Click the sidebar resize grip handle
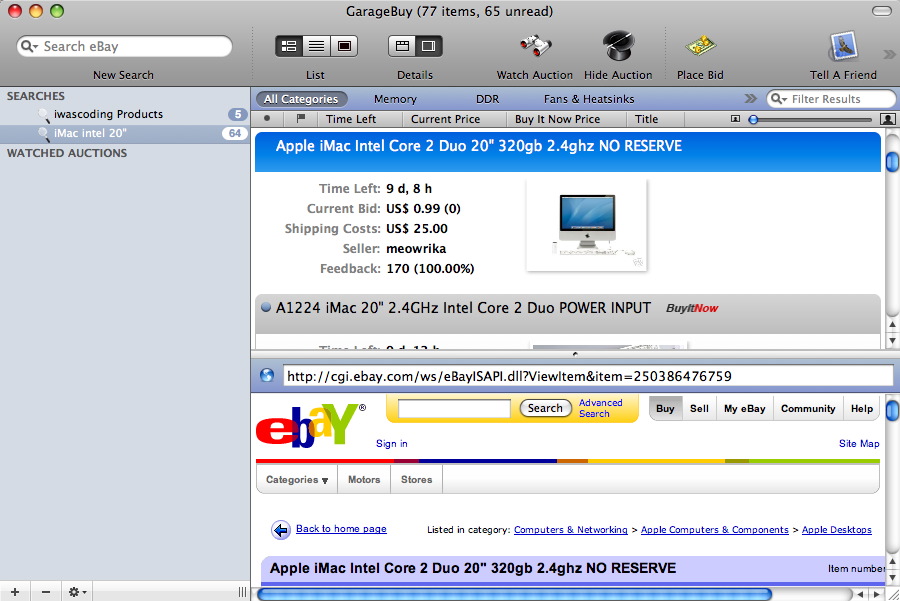This screenshot has height=601, width=900. tap(242, 592)
